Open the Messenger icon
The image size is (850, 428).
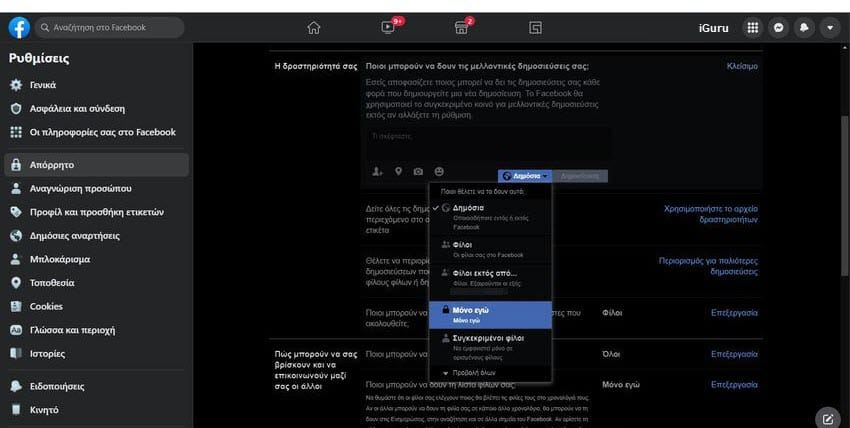tap(778, 28)
